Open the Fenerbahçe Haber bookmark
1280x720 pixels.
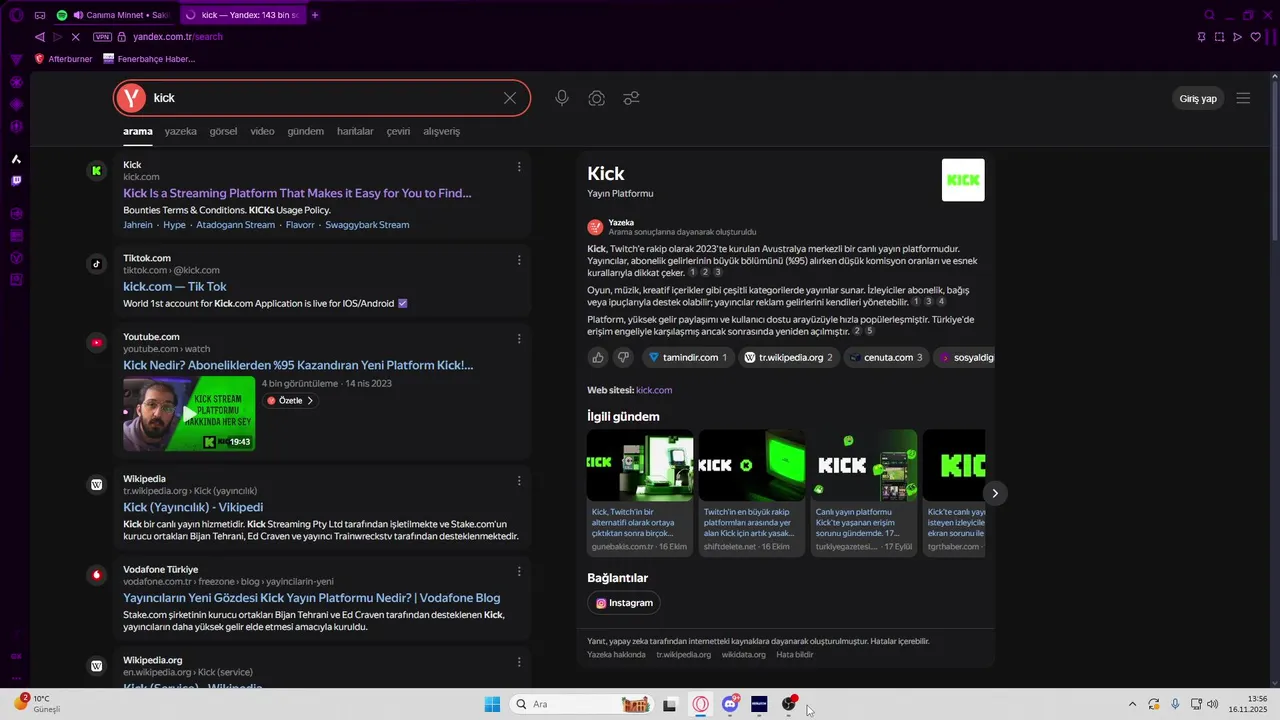tap(149, 59)
